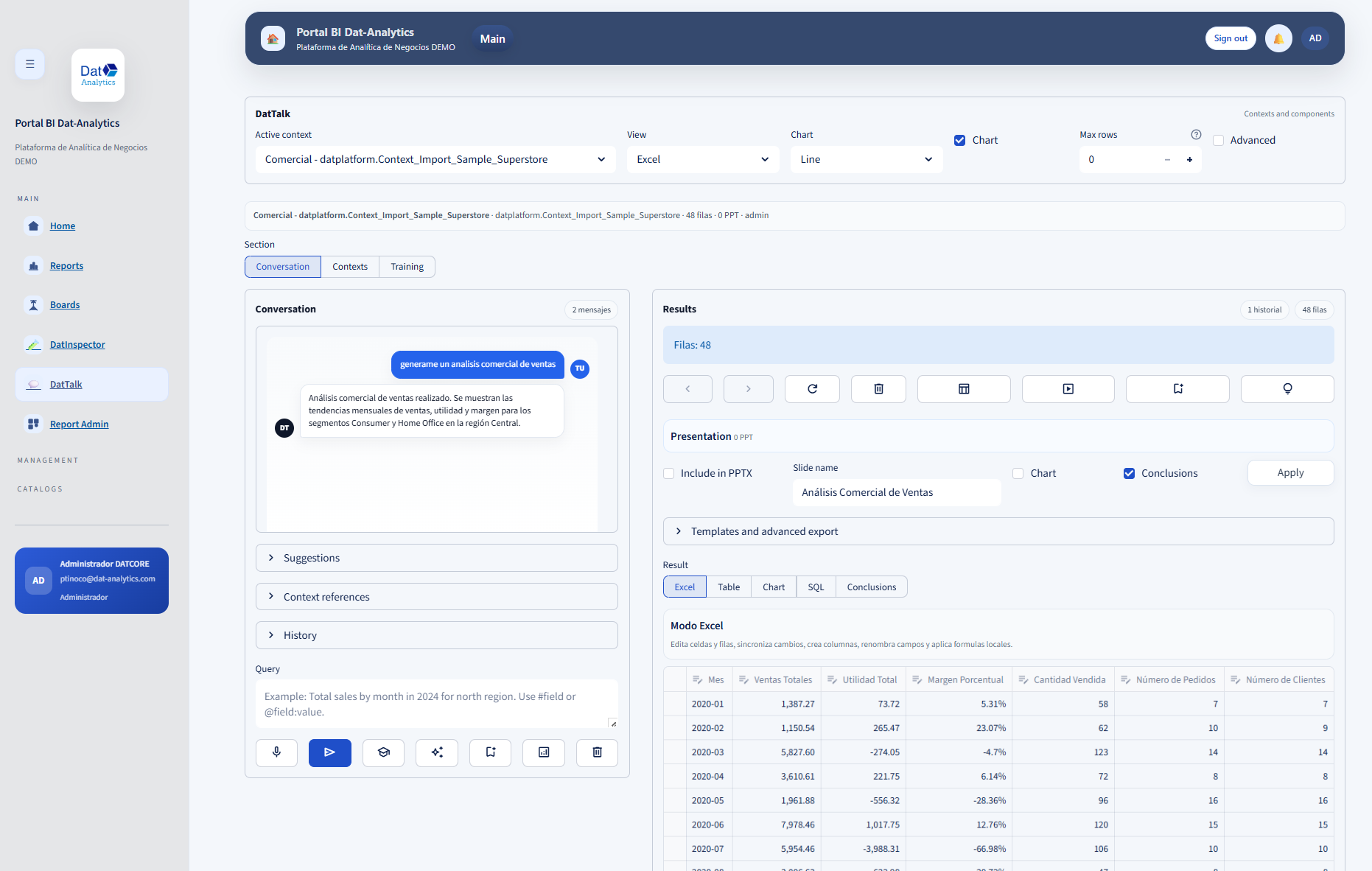The width and height of the screenshot is (1372, 871).
Task: Click the bookmark icon below the query box
Action: click(490, 752)
